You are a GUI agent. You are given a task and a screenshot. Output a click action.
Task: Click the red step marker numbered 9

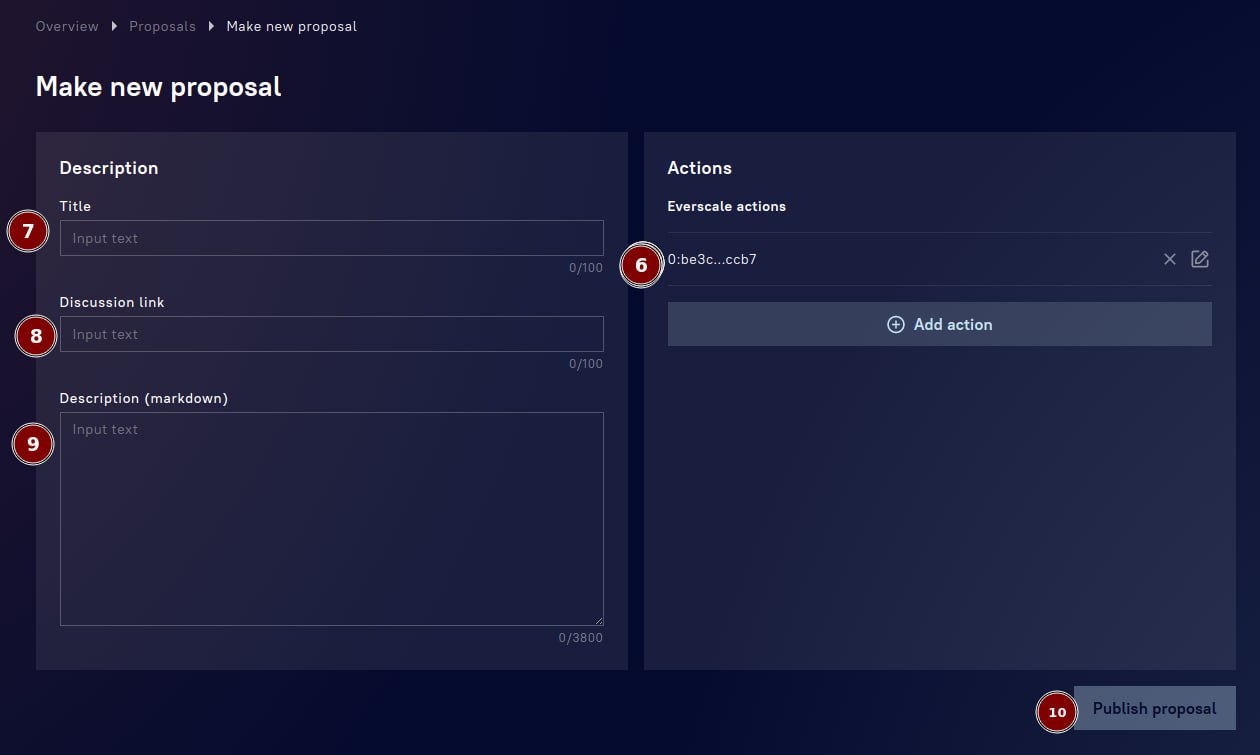pyautogui.click(x=33, y=443)
